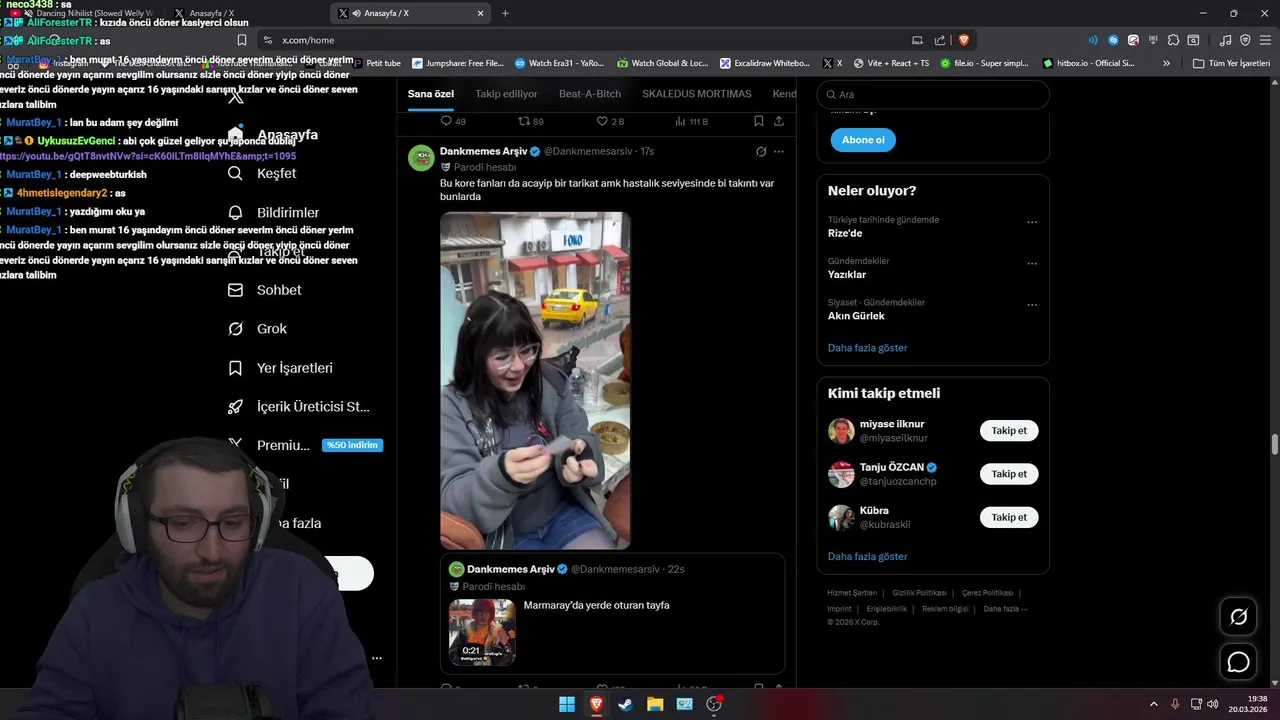Select the active Anasayfa / X browser tab
Screen dimensions: 1280x720
click(x=411, y=13)
